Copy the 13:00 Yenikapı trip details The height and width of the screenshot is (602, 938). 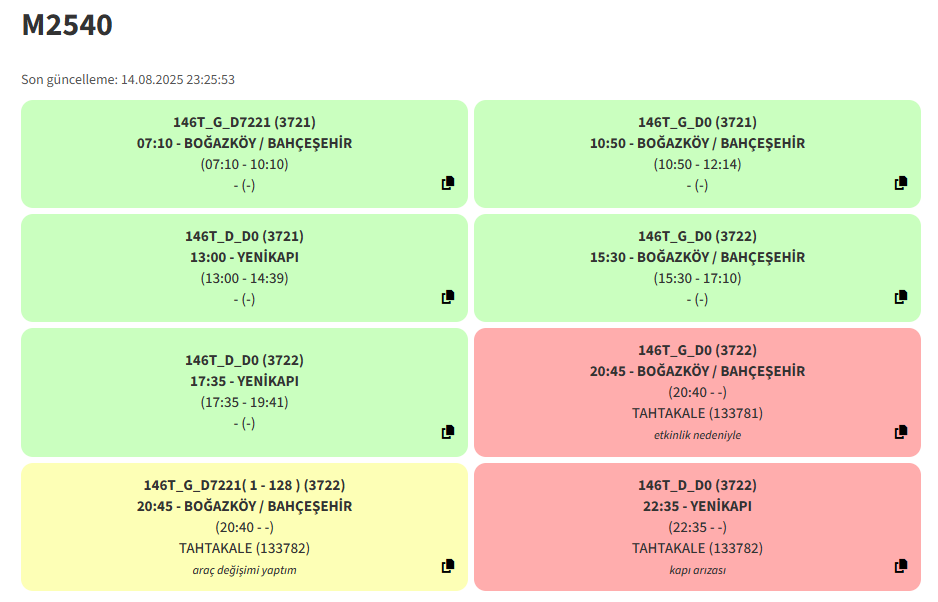point(447,297)
